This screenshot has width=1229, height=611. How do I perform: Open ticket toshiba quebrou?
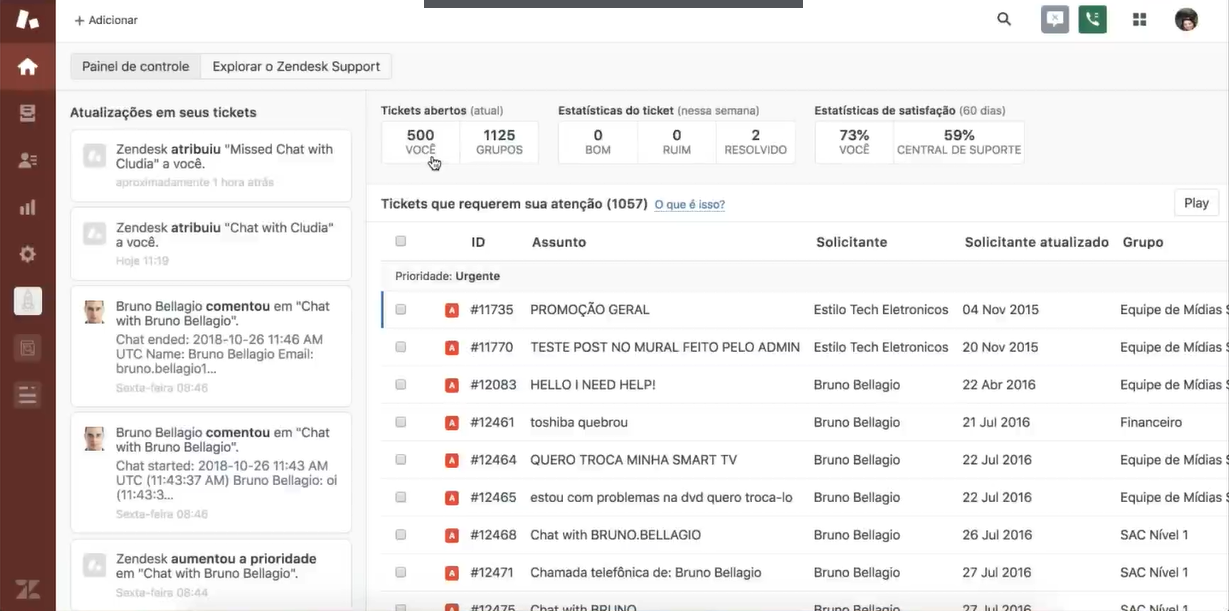(579, 423)
